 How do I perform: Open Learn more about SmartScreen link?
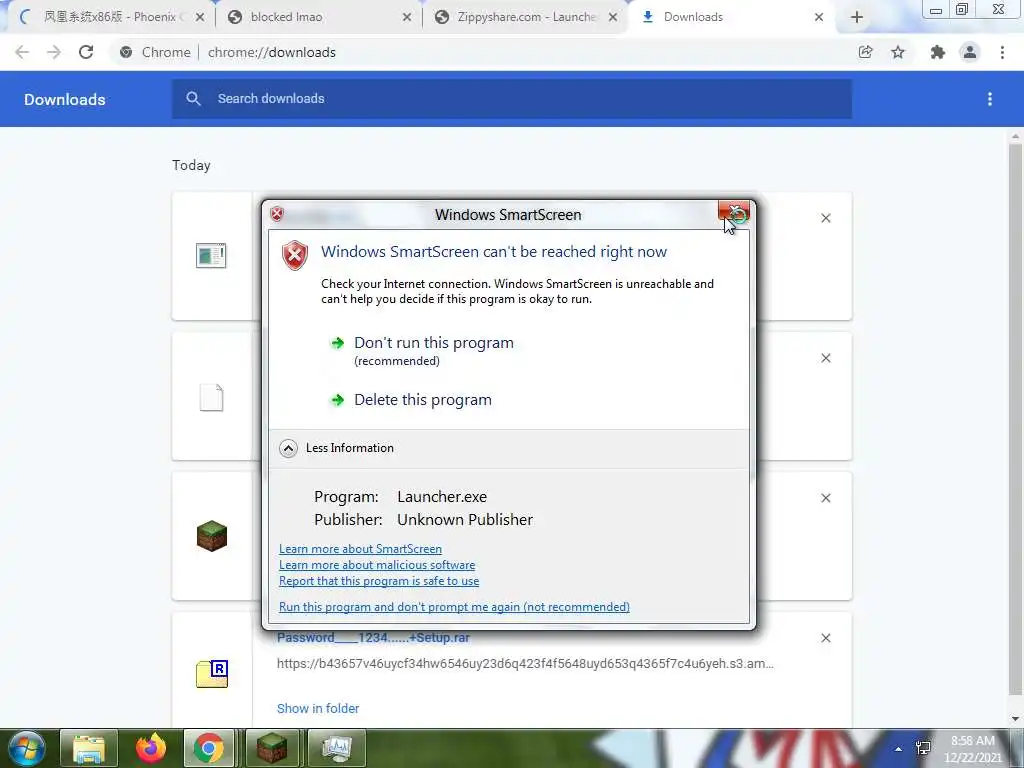point(360,549)
